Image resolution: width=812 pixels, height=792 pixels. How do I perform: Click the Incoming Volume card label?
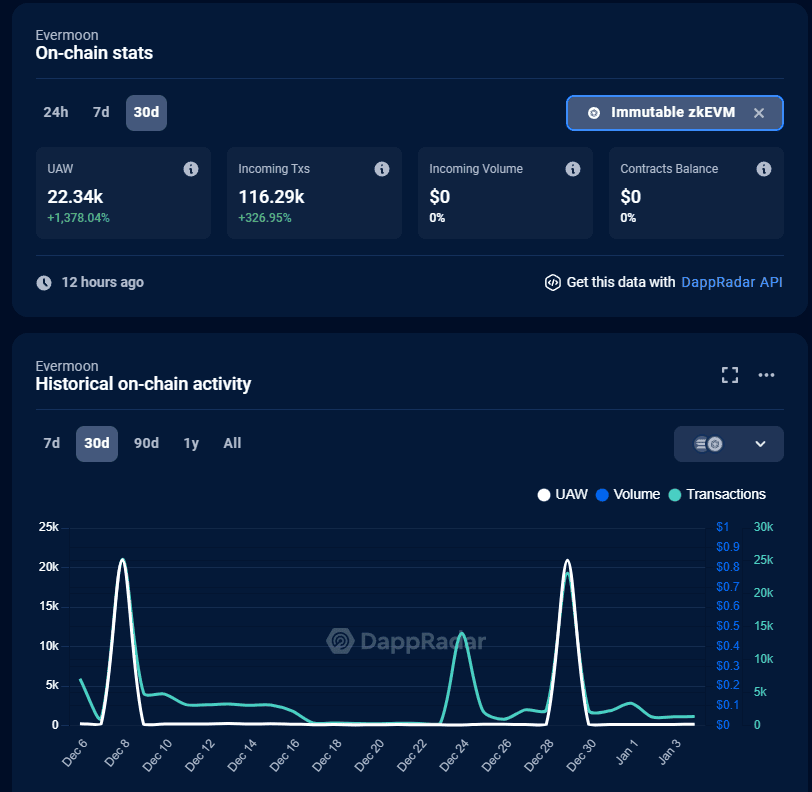pos(476,169)
